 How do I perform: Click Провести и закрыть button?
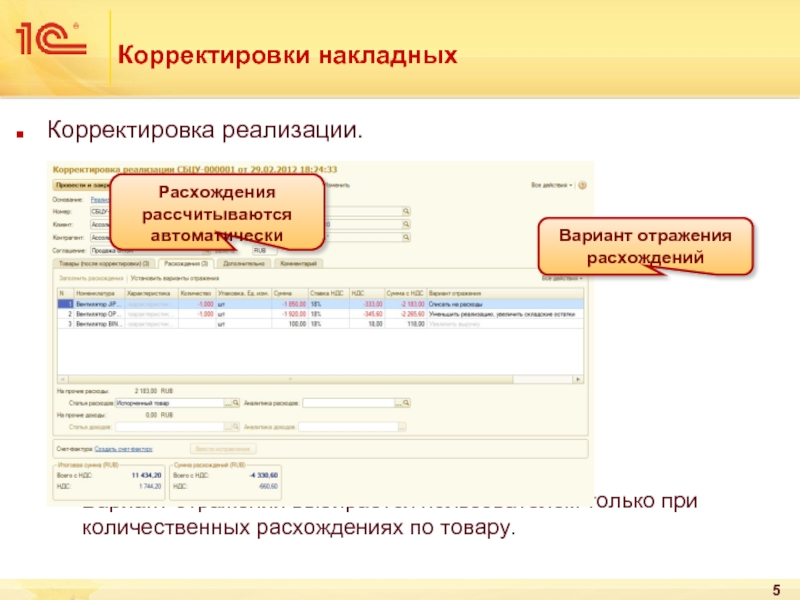pyautogui.click(x=82, y=185)
